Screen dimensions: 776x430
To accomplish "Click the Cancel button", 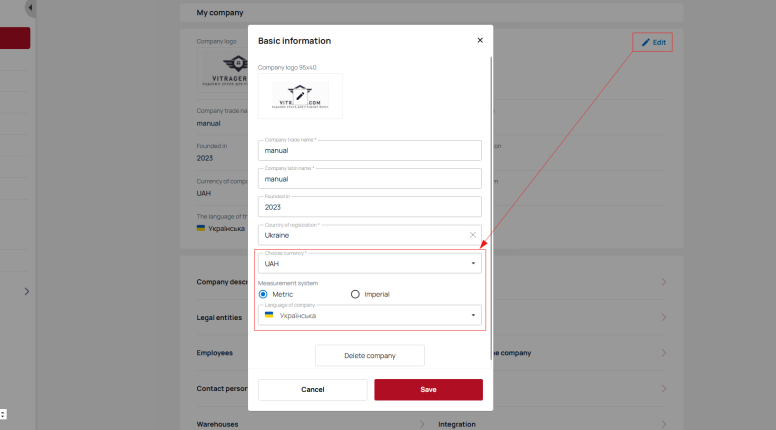I will pos(312,390).
